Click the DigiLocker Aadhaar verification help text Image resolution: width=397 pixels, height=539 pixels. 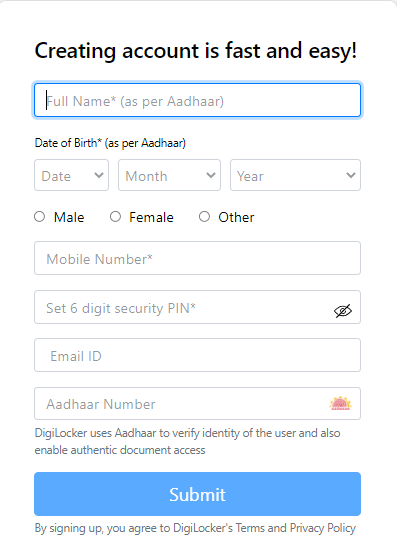tap(187, 441)
